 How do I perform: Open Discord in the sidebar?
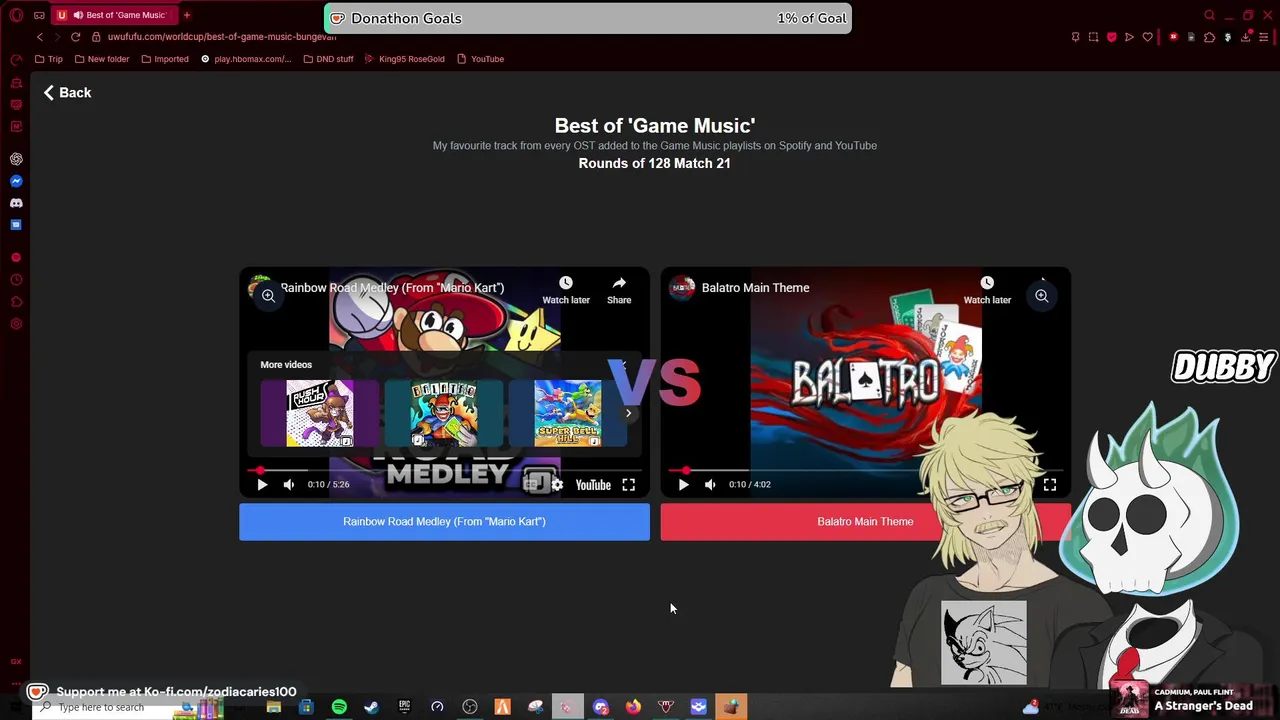click(x=16, y=203)
